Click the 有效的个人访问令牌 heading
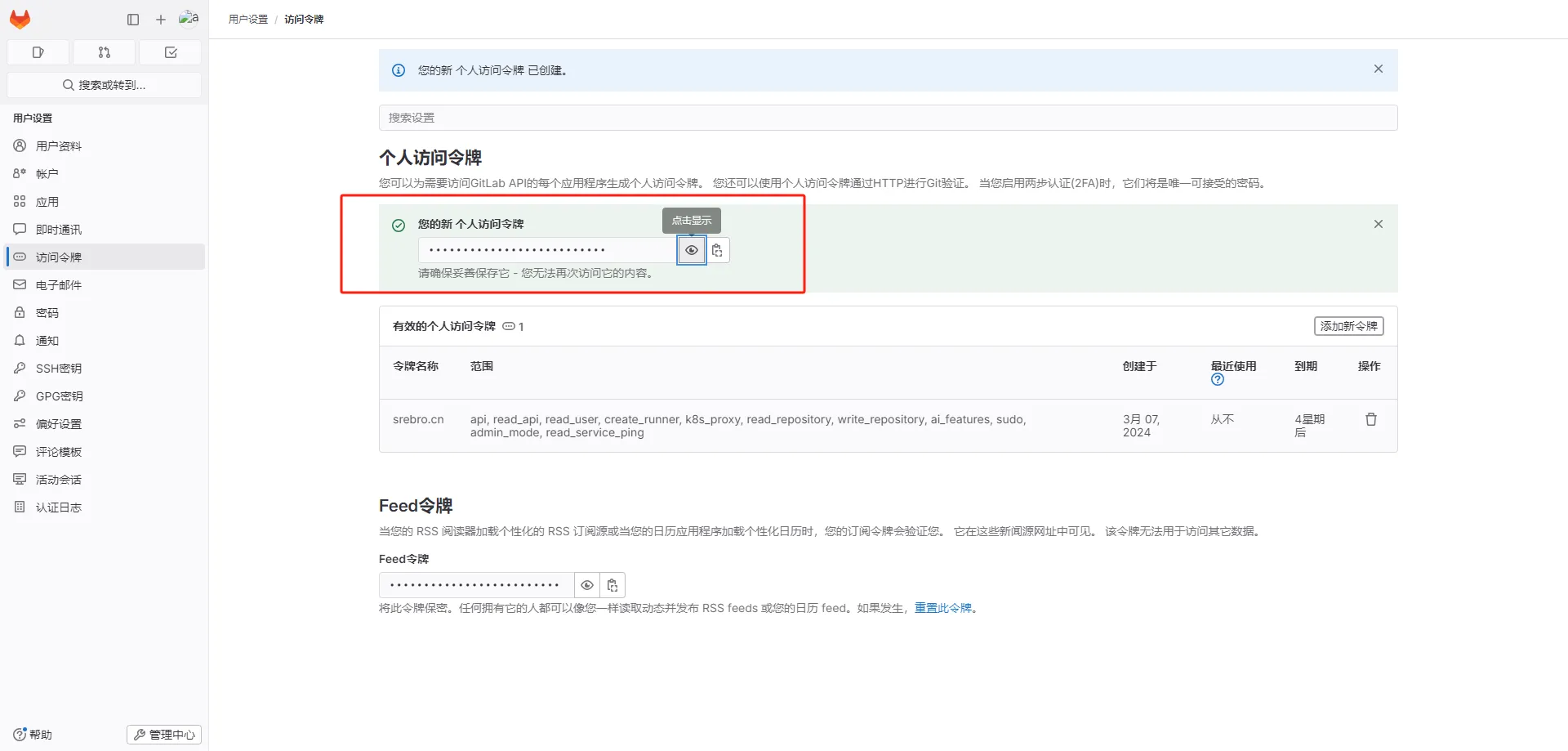This screenshot has width=1568, height=751. (x=444, y=326)
